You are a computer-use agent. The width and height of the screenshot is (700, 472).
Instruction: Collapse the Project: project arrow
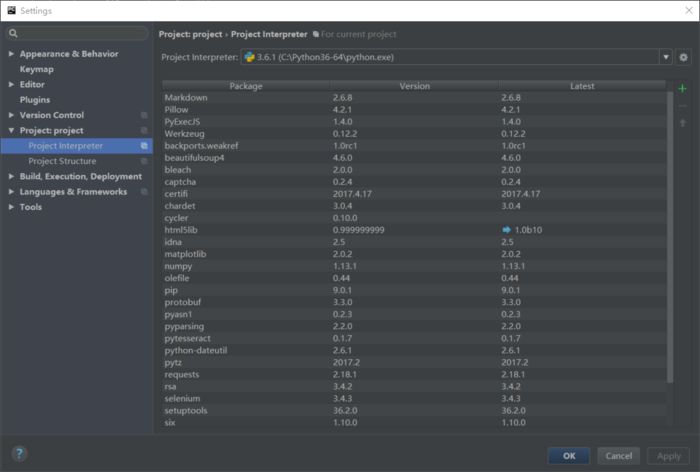click(x=11, y=130)
